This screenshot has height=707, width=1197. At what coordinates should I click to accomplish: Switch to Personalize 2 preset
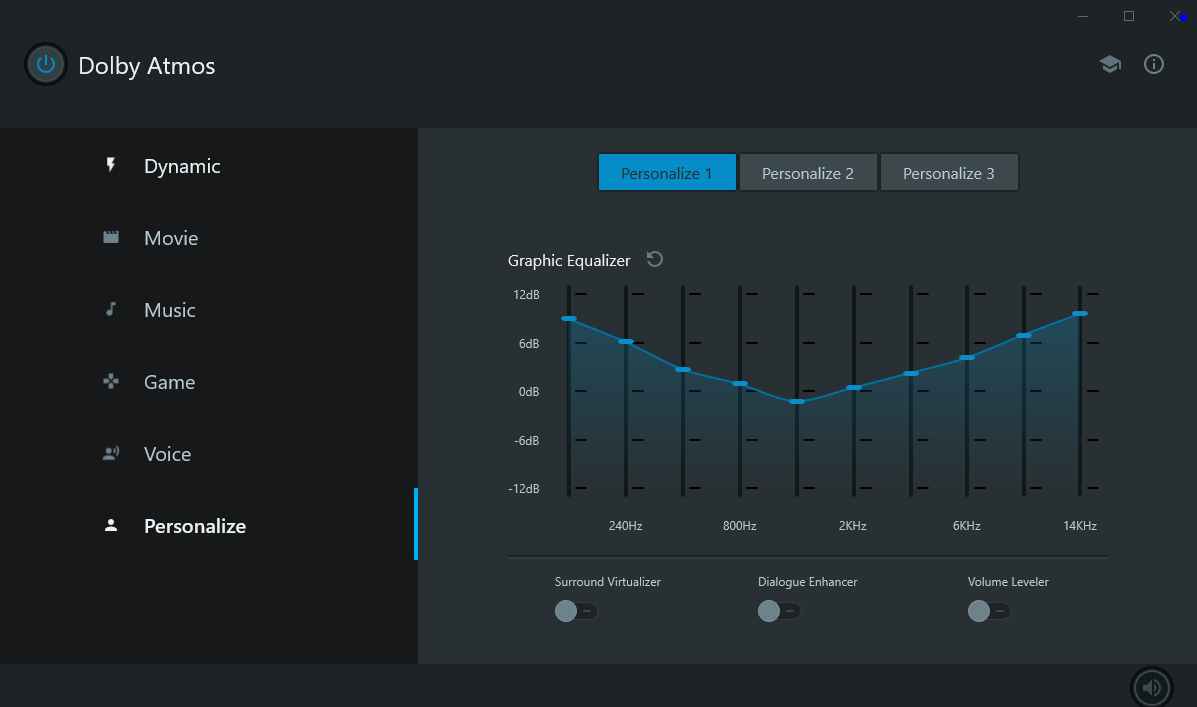808,172
